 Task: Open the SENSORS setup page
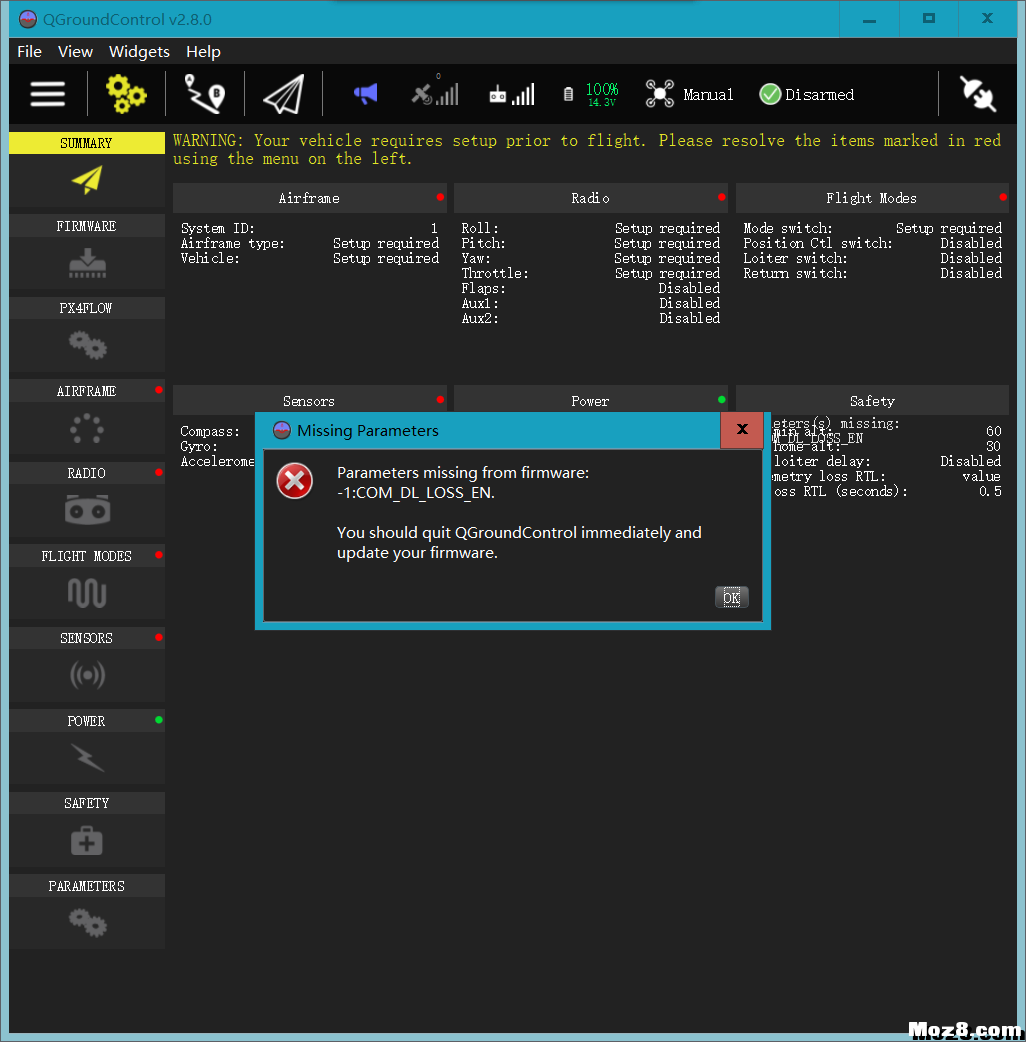[86, 638]
